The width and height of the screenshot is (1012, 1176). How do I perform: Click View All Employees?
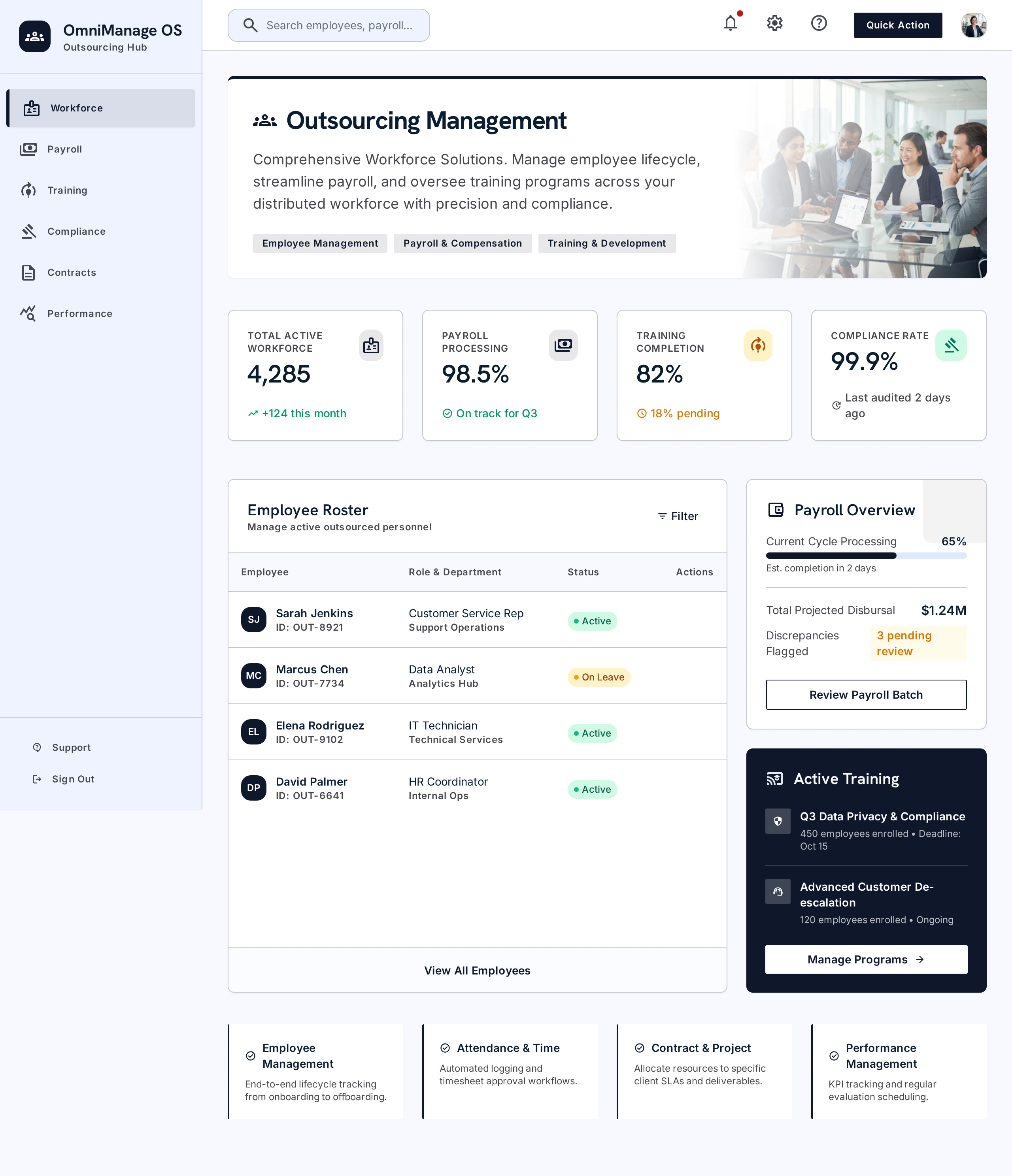pos(477,971)
